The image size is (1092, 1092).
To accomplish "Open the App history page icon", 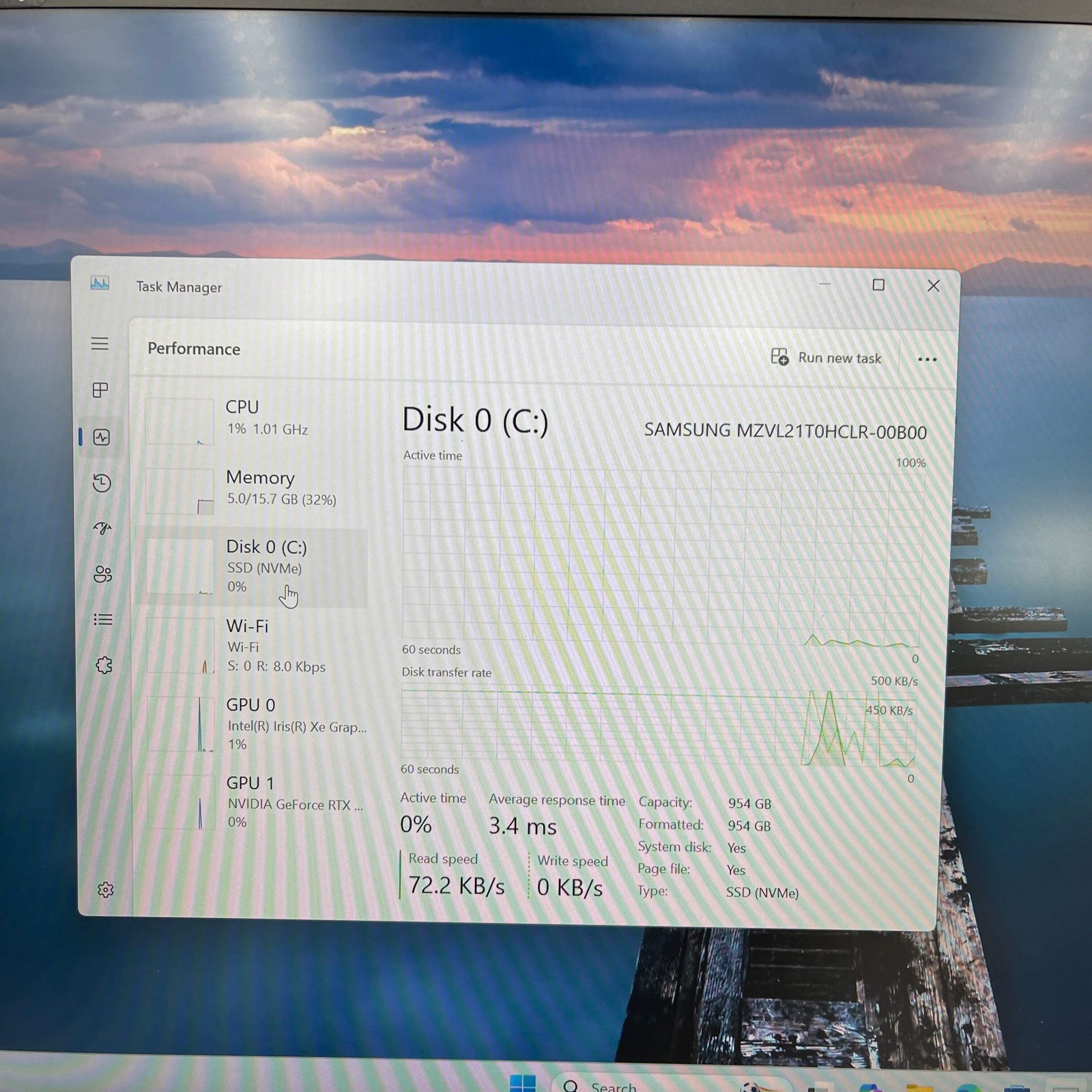I will pos(102,483).
